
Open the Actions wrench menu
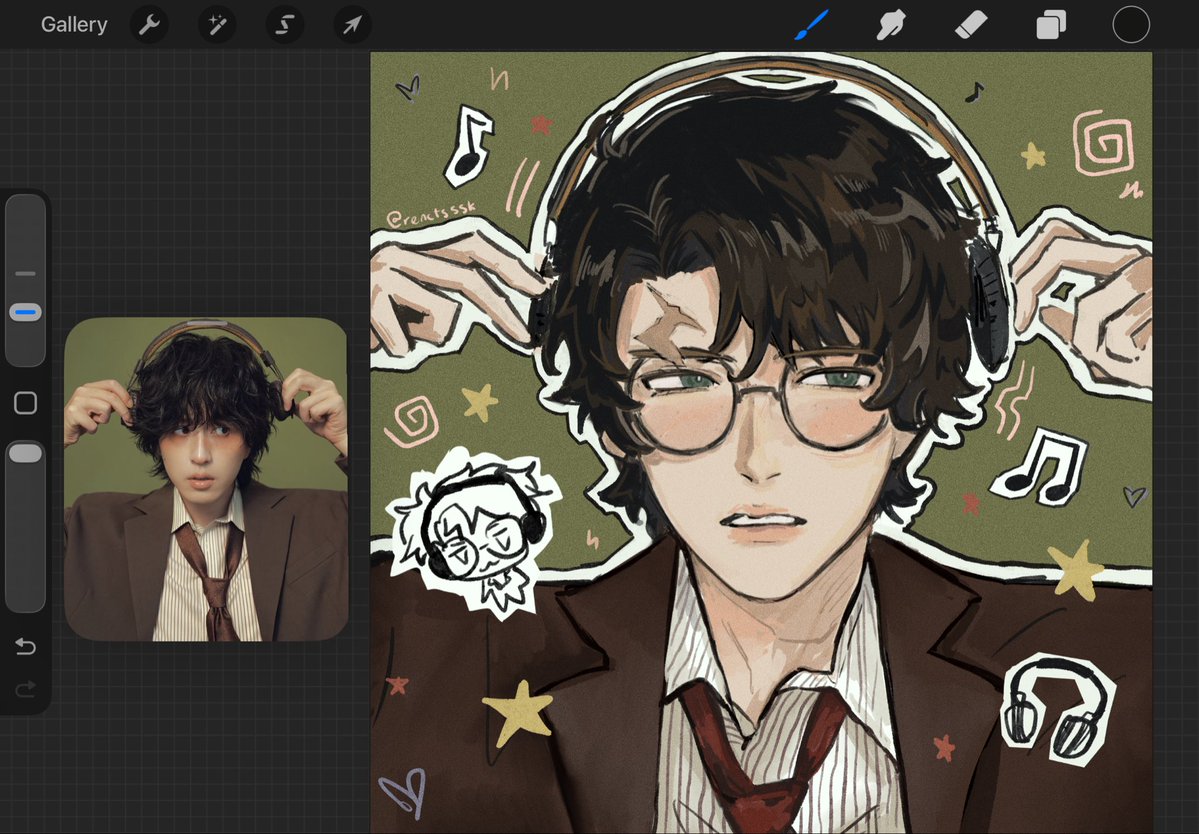coord(149,24)
